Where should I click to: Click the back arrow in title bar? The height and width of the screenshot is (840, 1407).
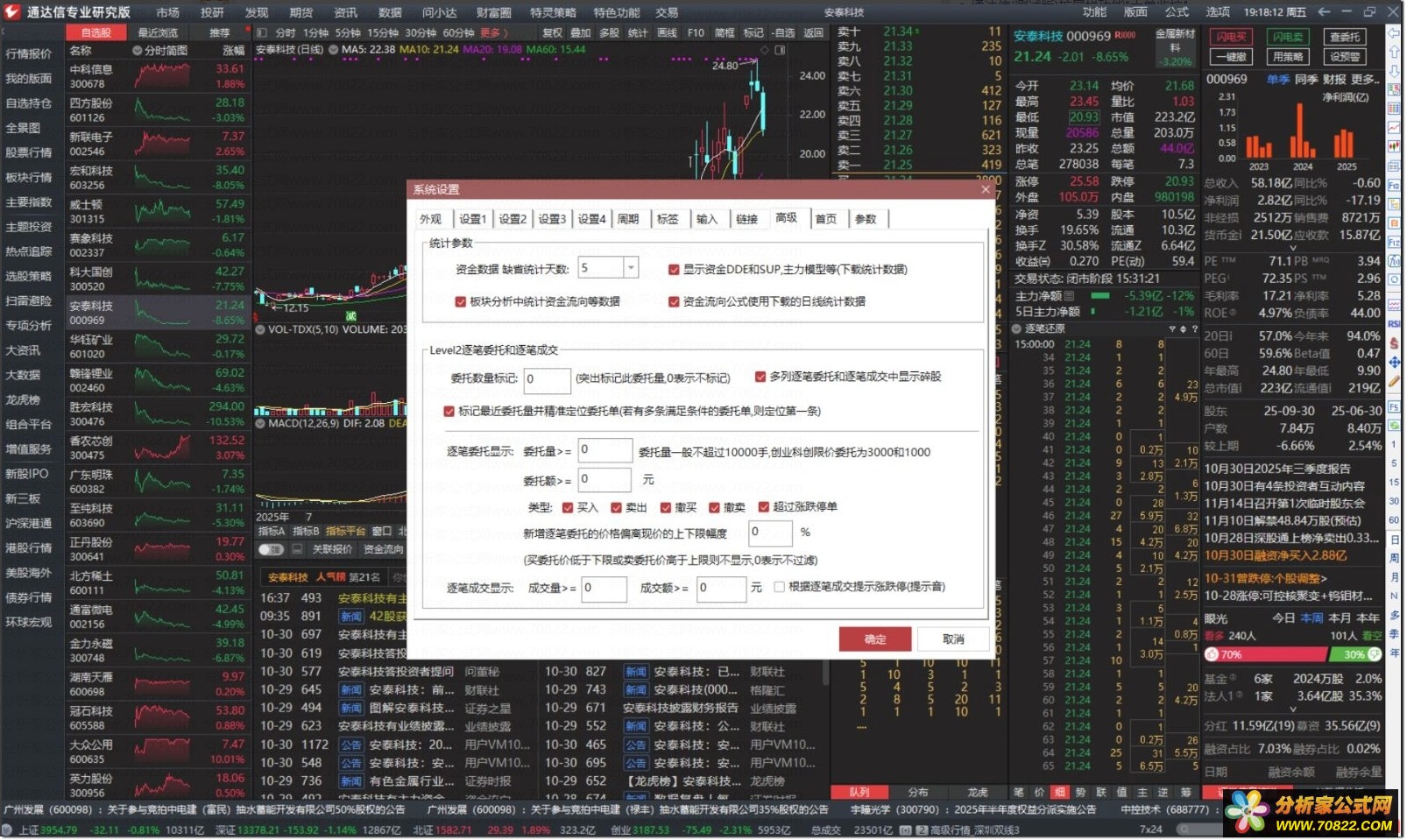(1326, 12)
